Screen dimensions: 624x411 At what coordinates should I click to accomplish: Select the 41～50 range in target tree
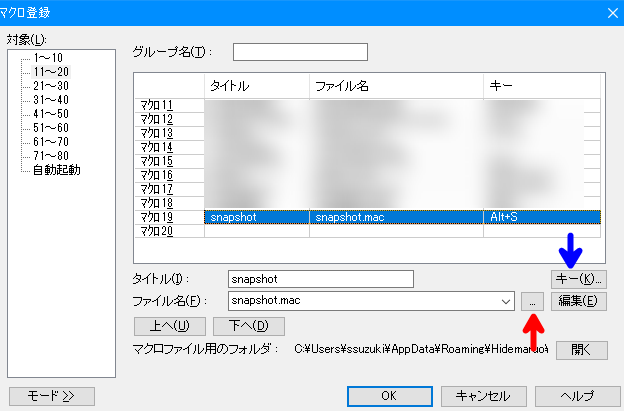click(51, 113)
